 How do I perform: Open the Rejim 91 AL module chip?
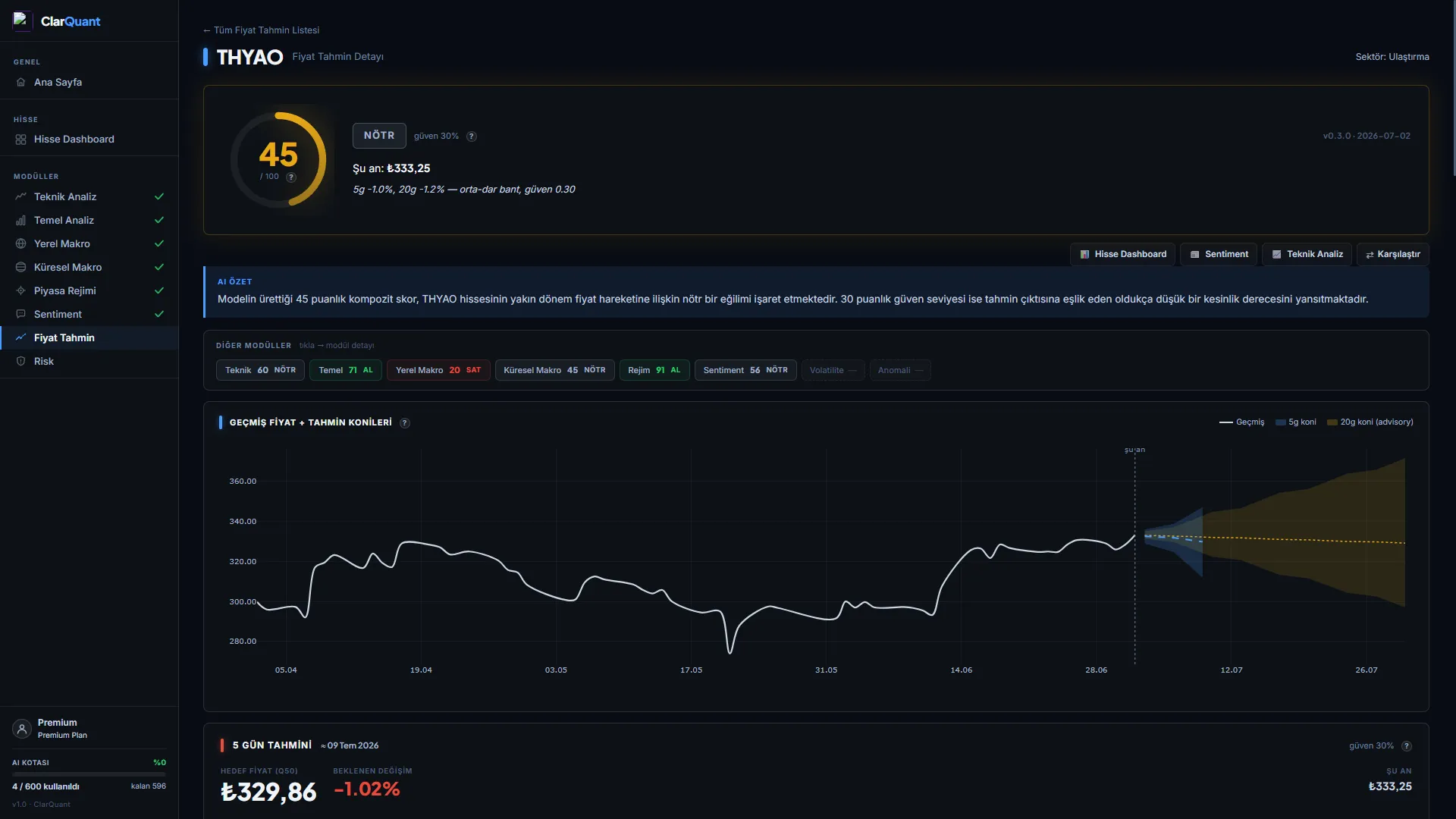[654, 370]
